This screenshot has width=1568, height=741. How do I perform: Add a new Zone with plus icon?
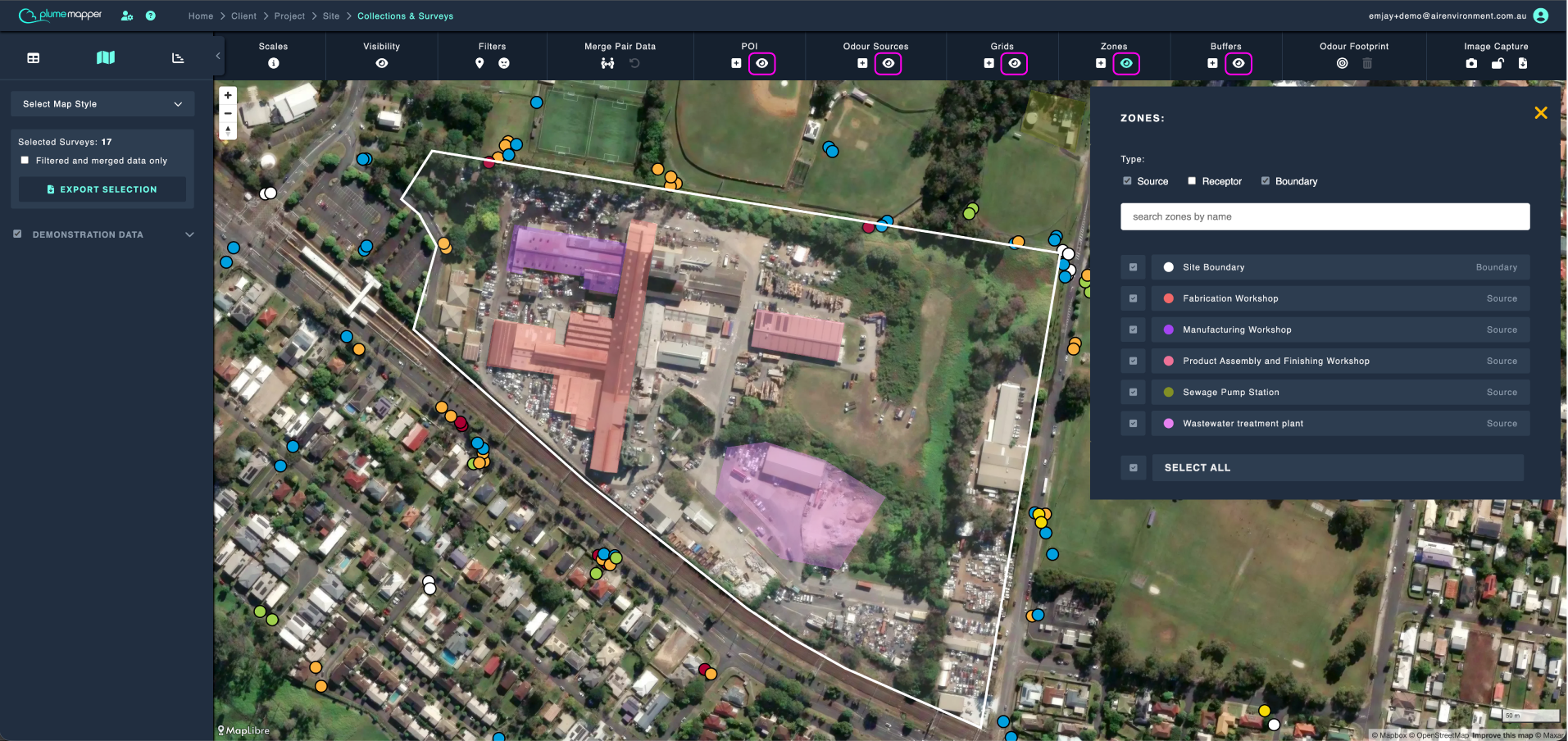click(1101, 63)
